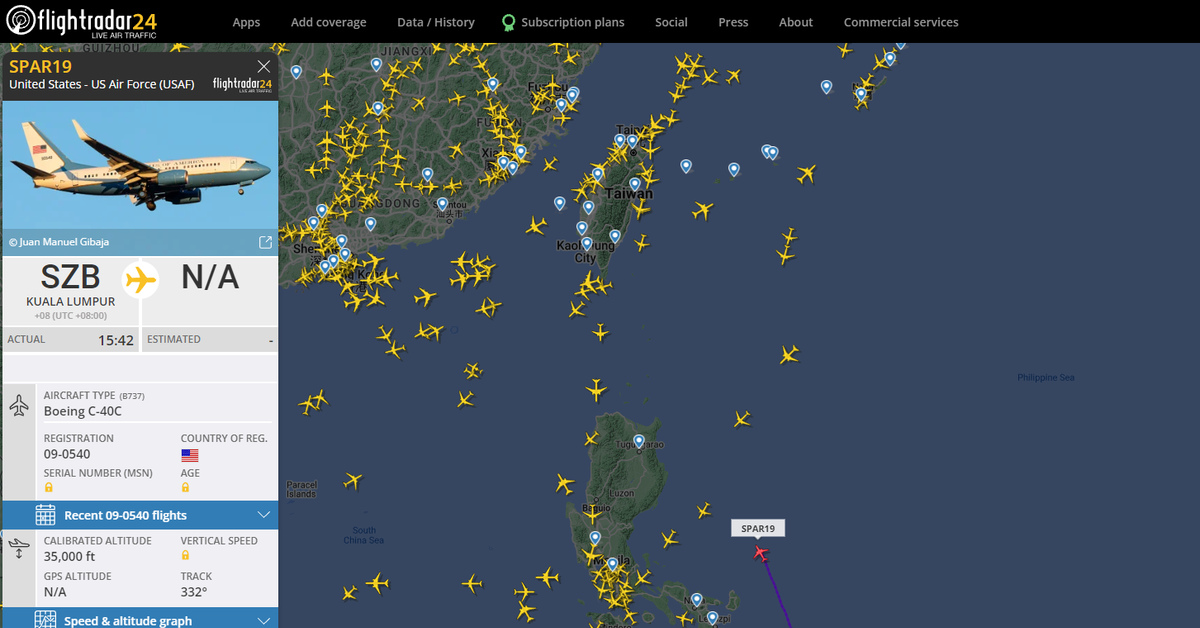Open Commercial services link

click(901, 22)
